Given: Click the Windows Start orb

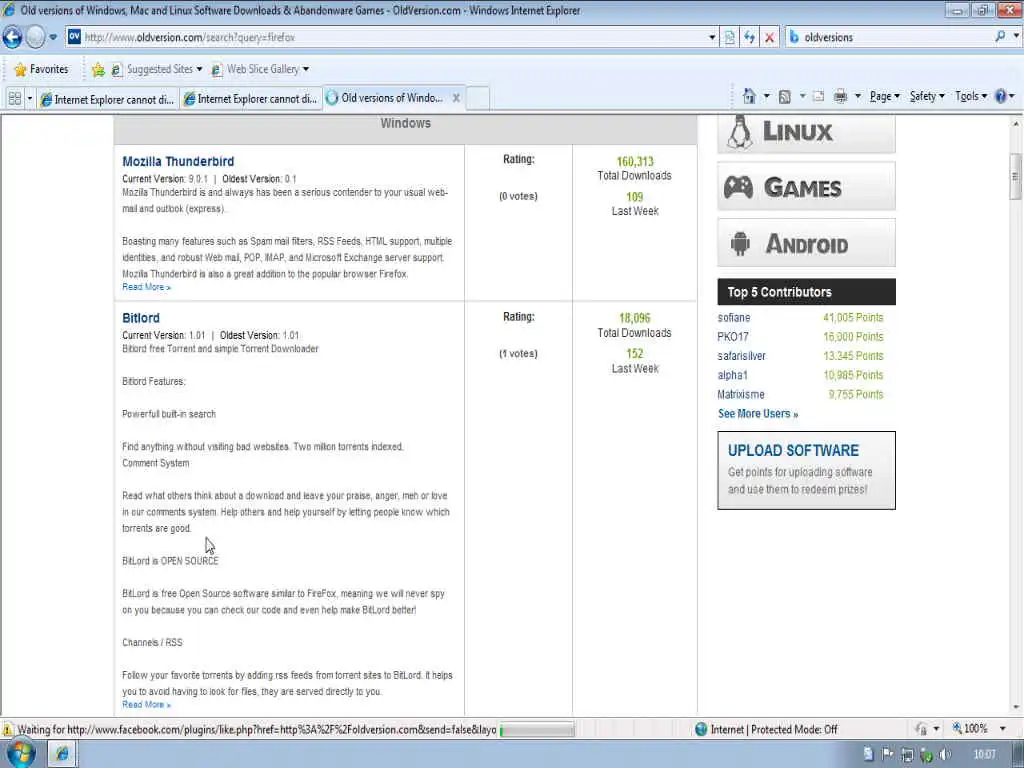Looking at the screenshot, I should coord(20,754).
